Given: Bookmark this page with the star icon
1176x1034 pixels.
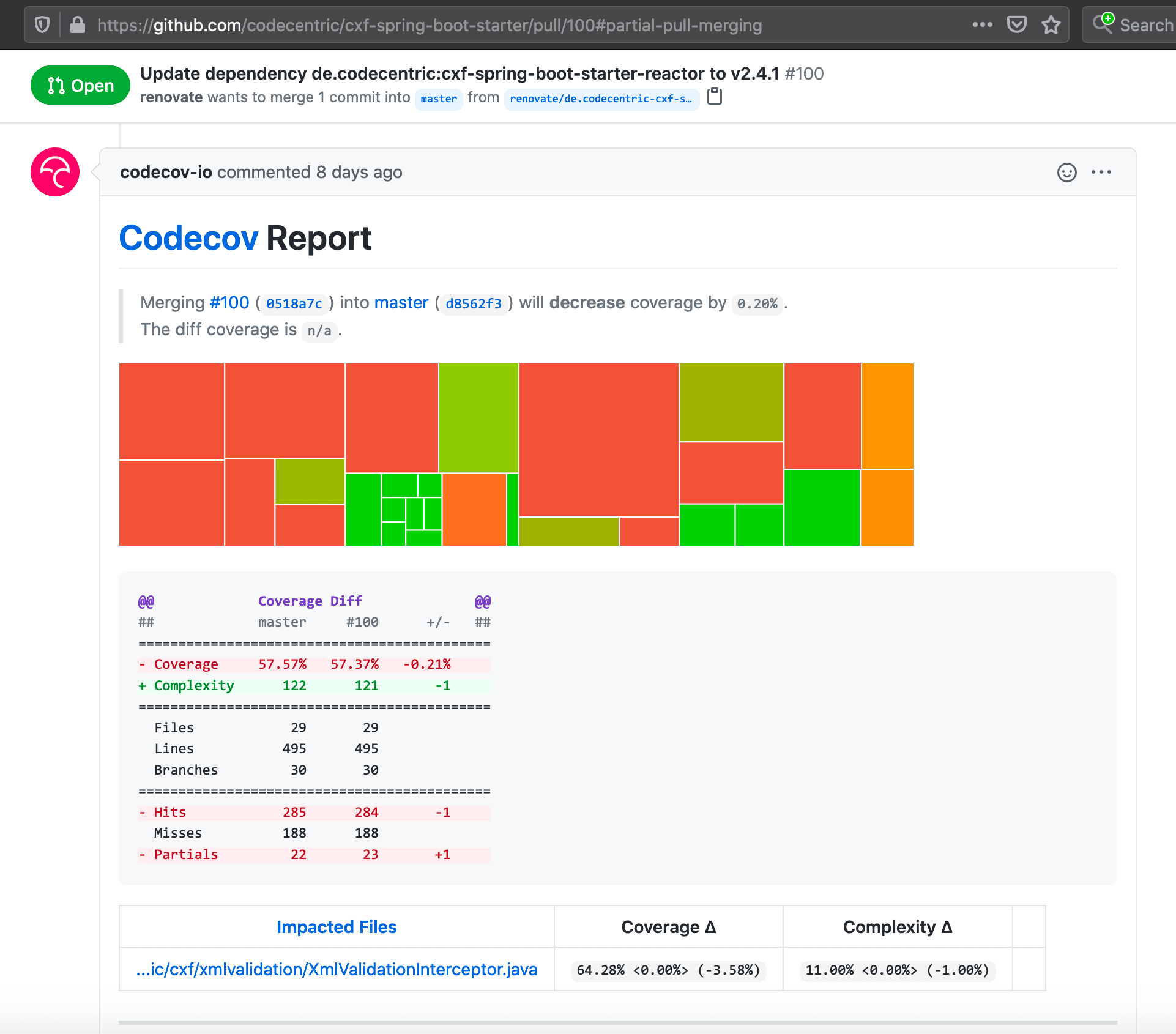Looking at the screenshot, I should coord(1051,25).
